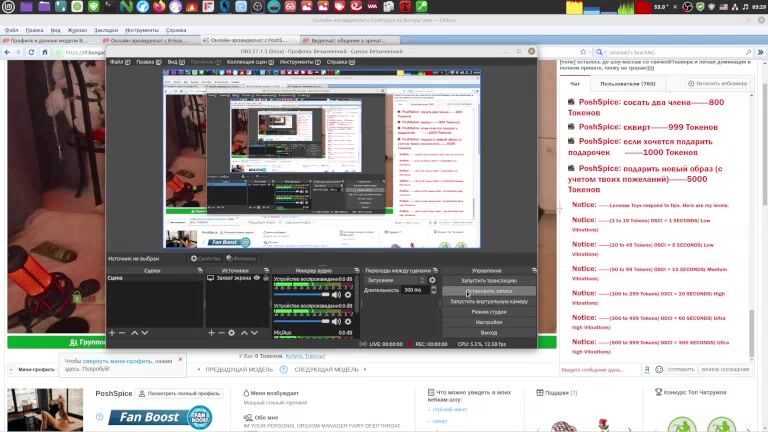Open transition settings gear next to Затухание

pyautogui.click(x=433, y=280)
